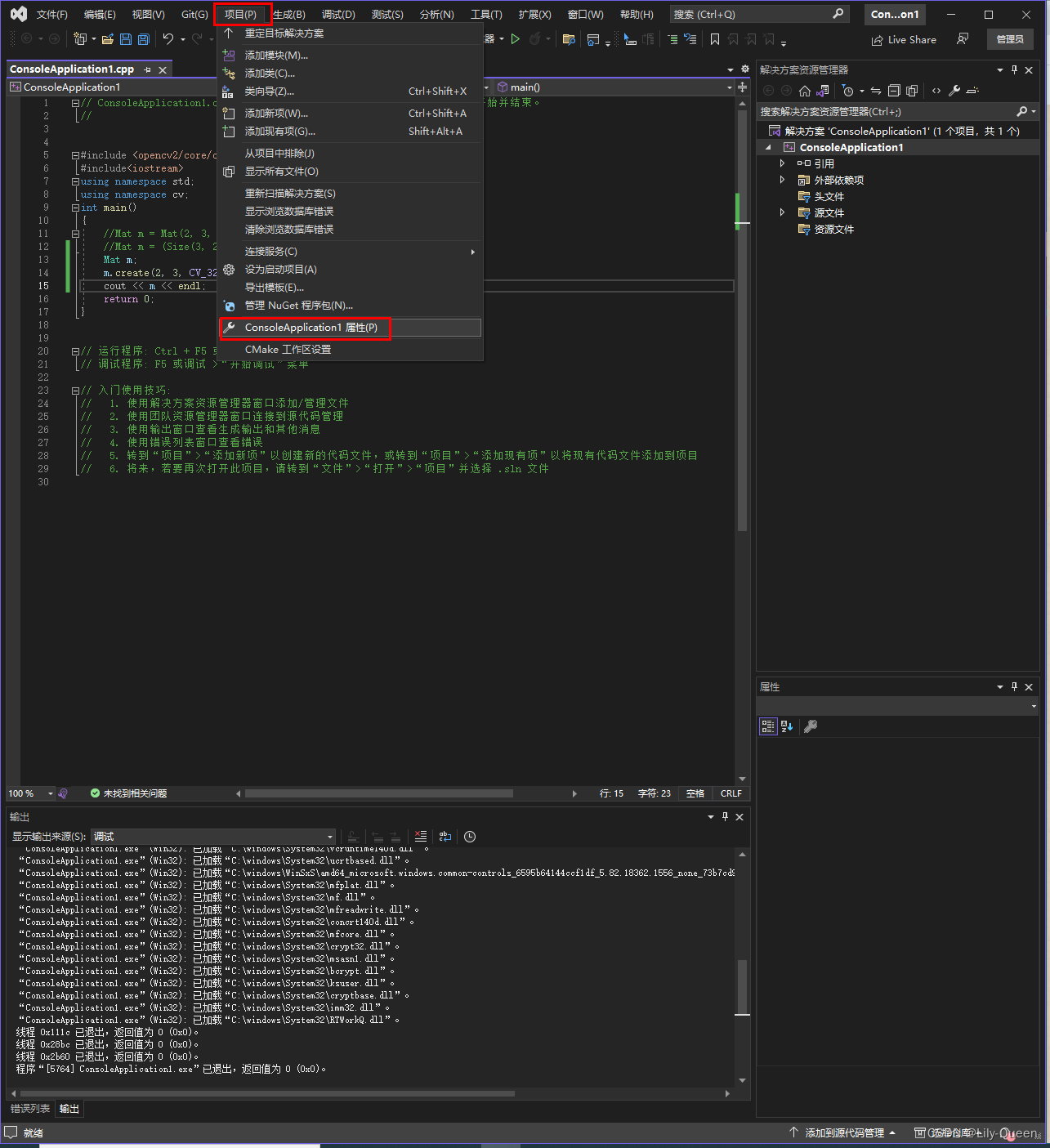Click the Collapse All icon in Solution Explorer

(x=894, y=91)
